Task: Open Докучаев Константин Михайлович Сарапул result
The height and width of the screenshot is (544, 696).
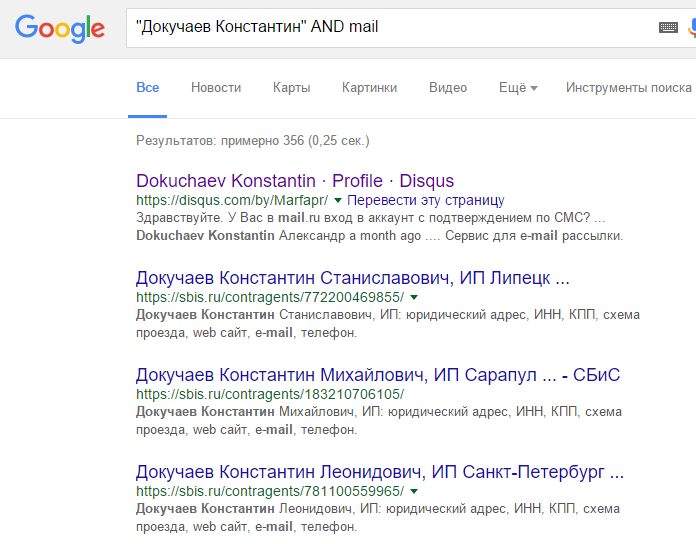Action: 378,375
